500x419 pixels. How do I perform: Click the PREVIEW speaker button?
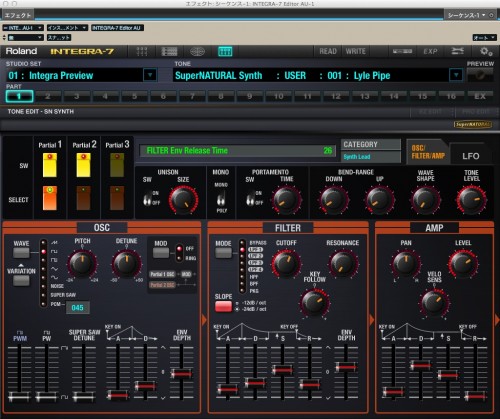480,75
